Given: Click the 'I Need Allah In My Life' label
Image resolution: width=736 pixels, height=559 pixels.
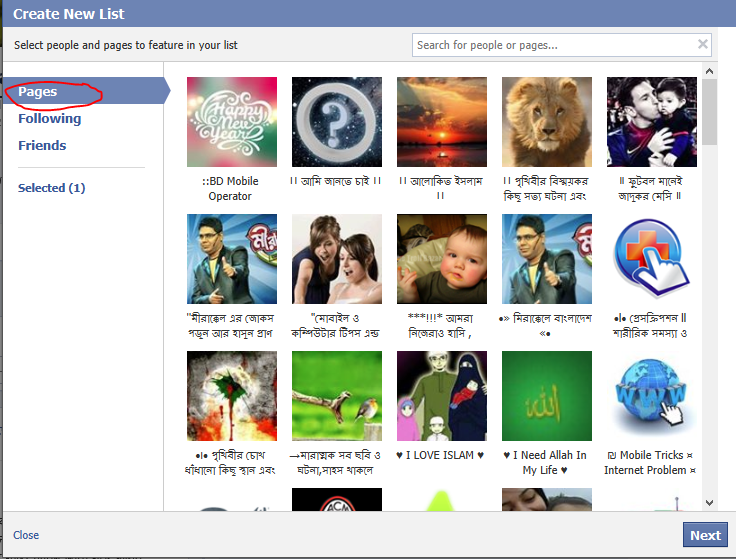Looking at the screenshot, I should 545,462.
